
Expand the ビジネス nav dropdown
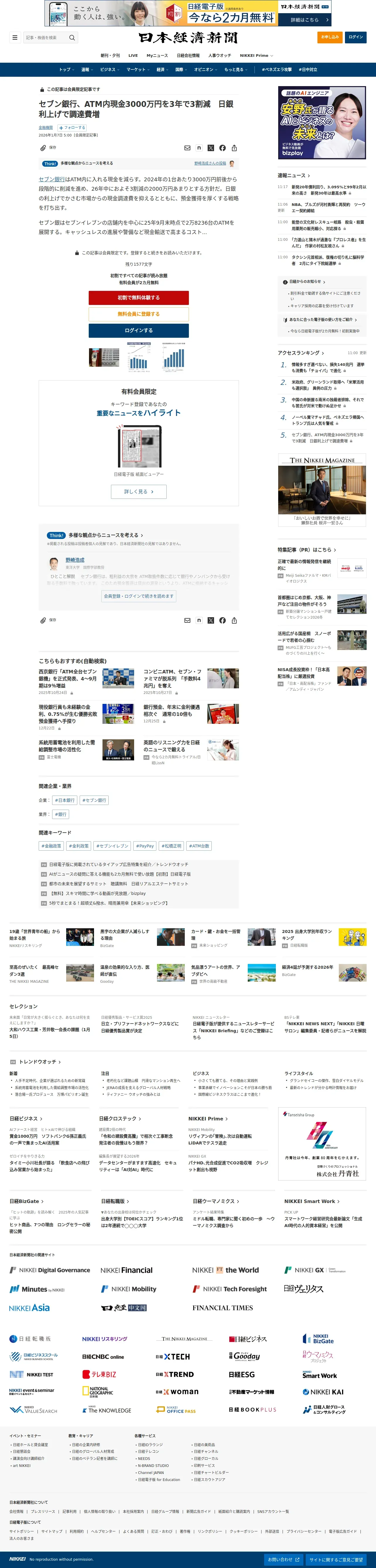coord(110,69)
